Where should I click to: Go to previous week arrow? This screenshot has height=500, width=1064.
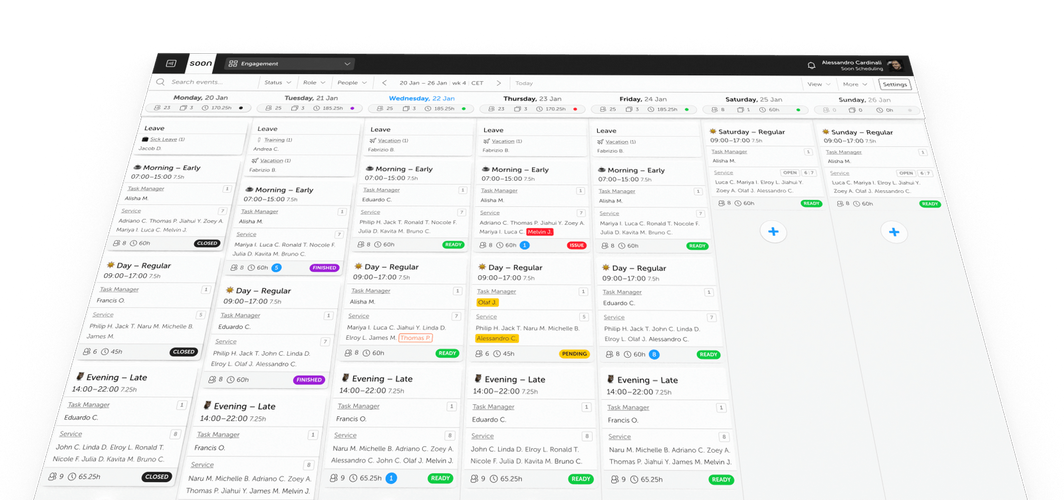click(x=384, y=83)
